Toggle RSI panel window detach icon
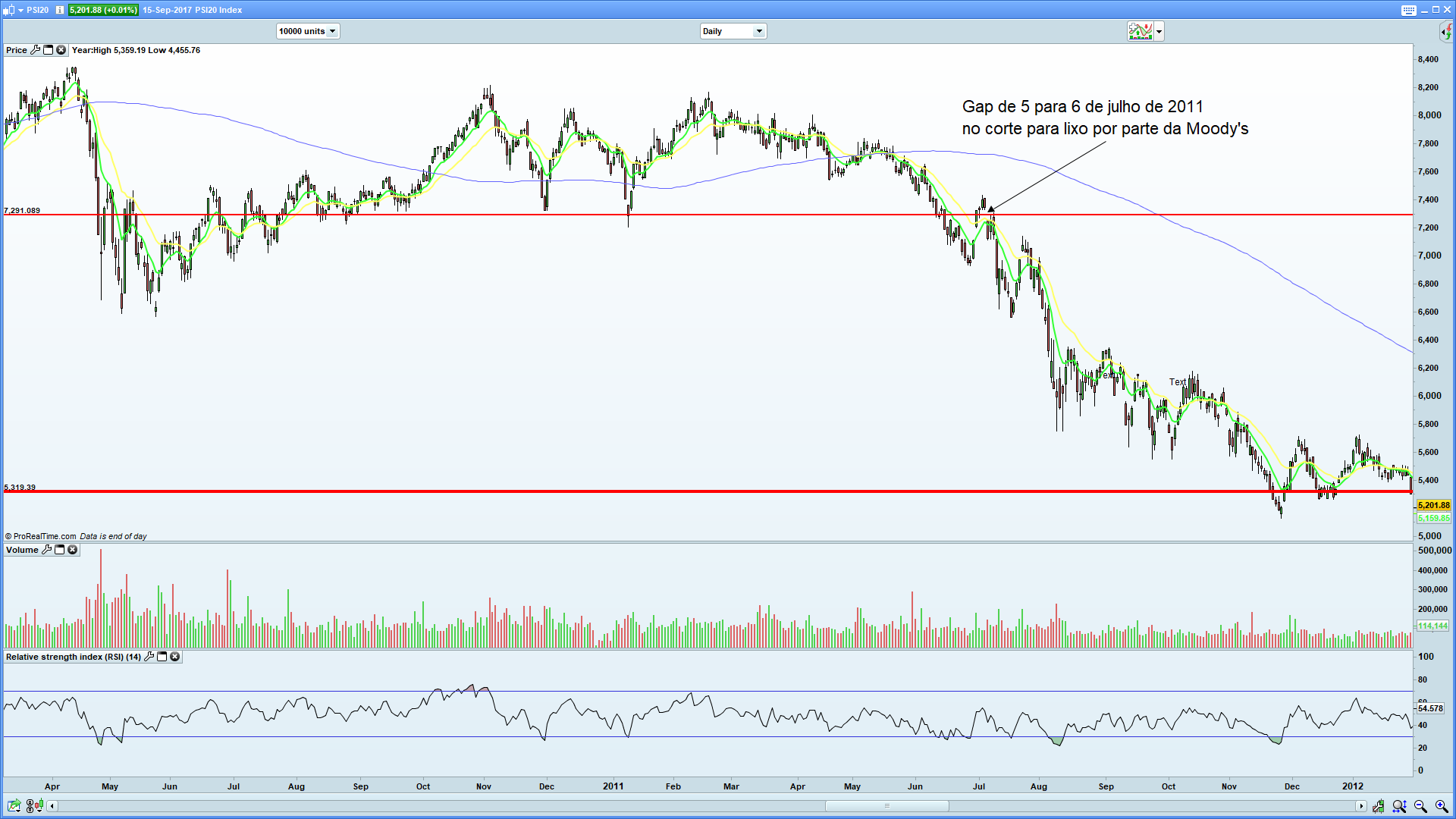1456x819 pixels. (x=162, y=657)
